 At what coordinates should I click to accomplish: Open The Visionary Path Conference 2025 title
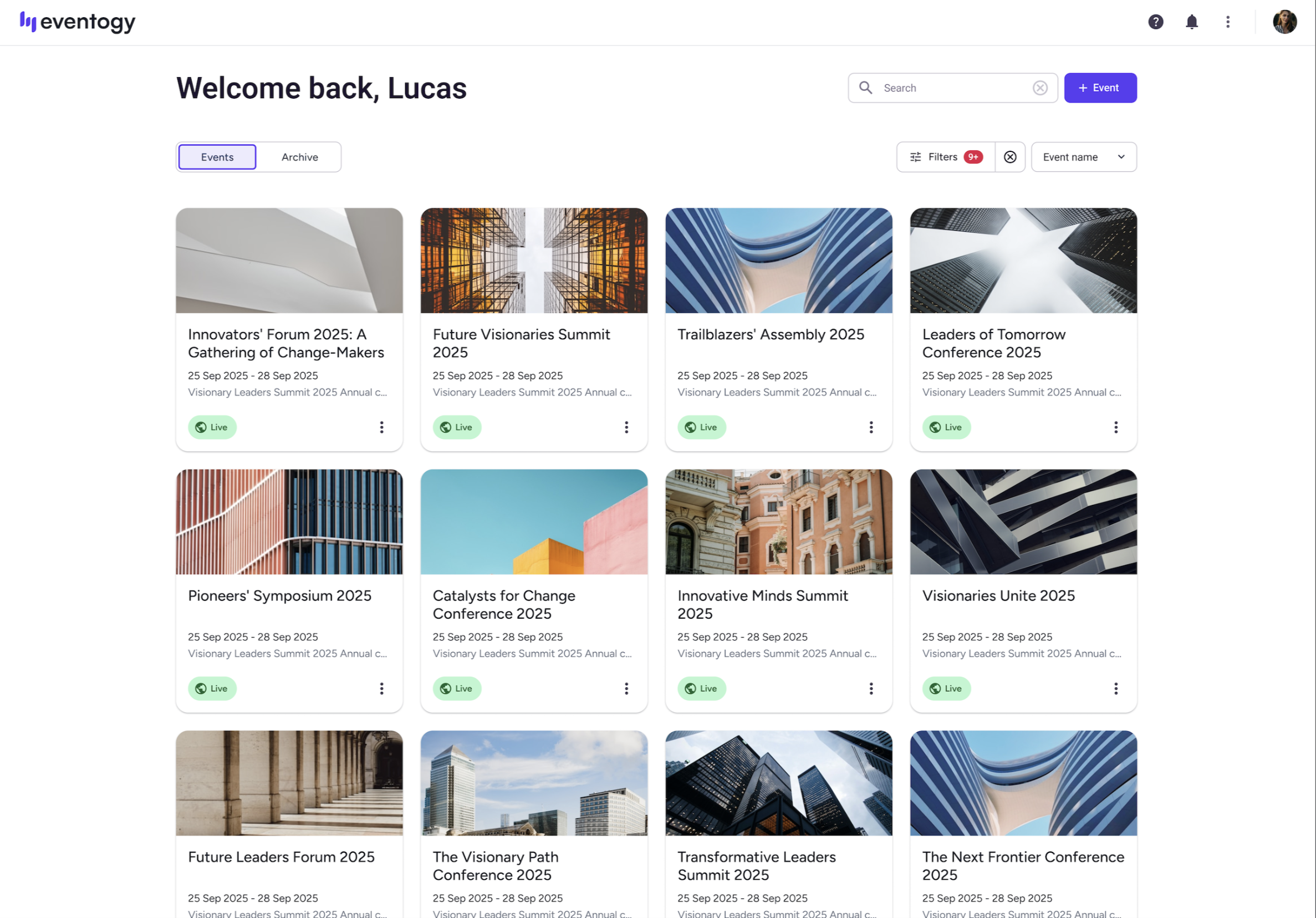(495, 866)
